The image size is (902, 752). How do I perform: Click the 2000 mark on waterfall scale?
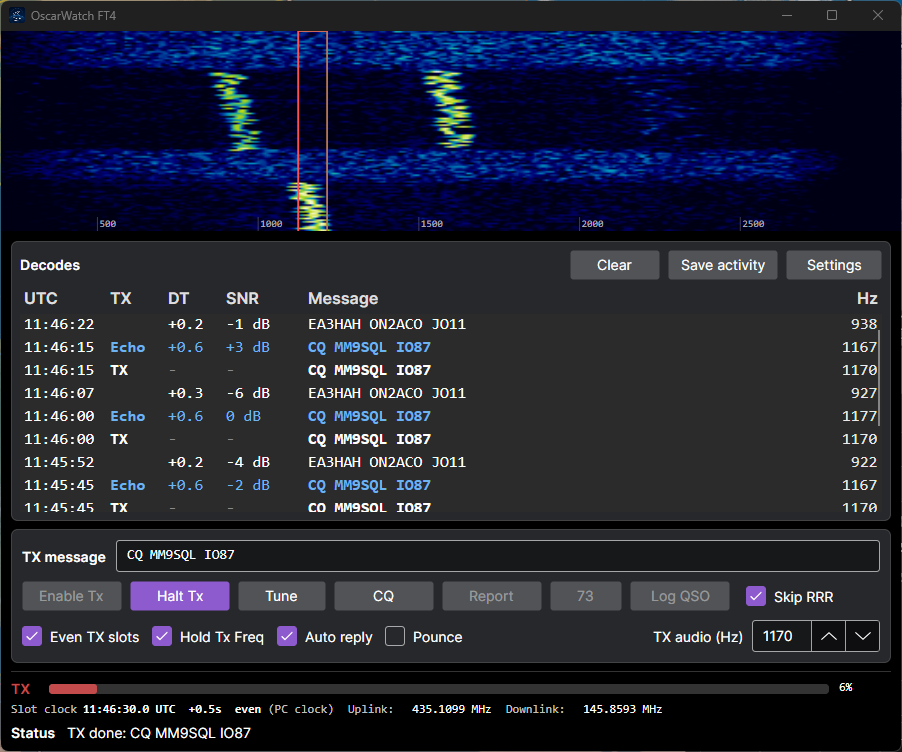pos(592,224)
